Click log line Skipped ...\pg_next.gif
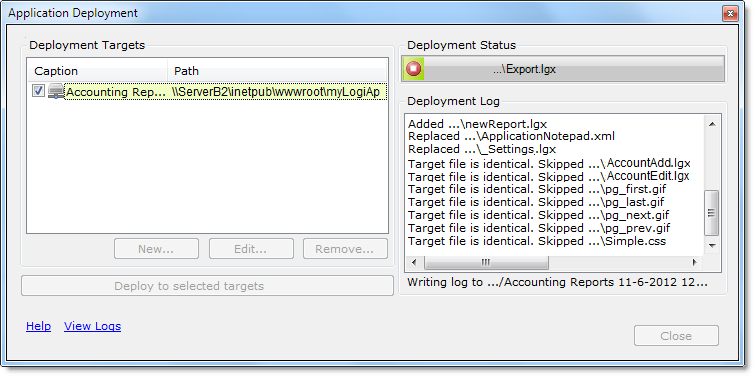This screenshot has width=754, height=376. tap(538, 215)
